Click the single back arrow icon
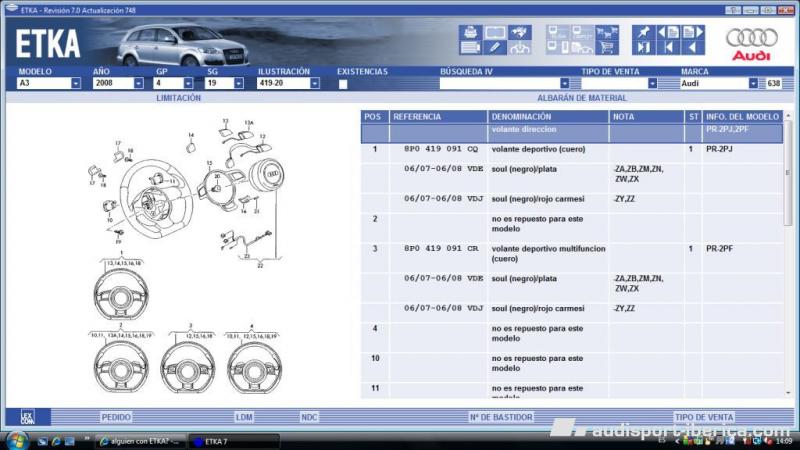800x450 pixels. [693, 47]
